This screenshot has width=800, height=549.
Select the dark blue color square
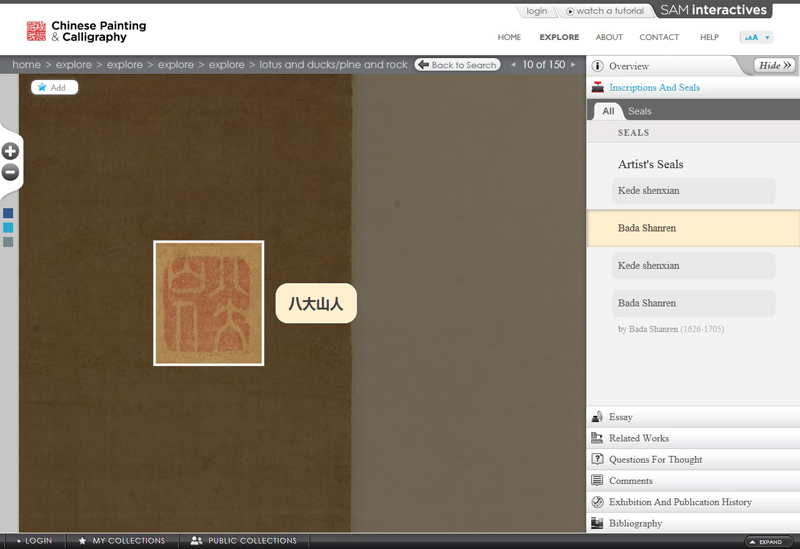[x=8, y=213]
